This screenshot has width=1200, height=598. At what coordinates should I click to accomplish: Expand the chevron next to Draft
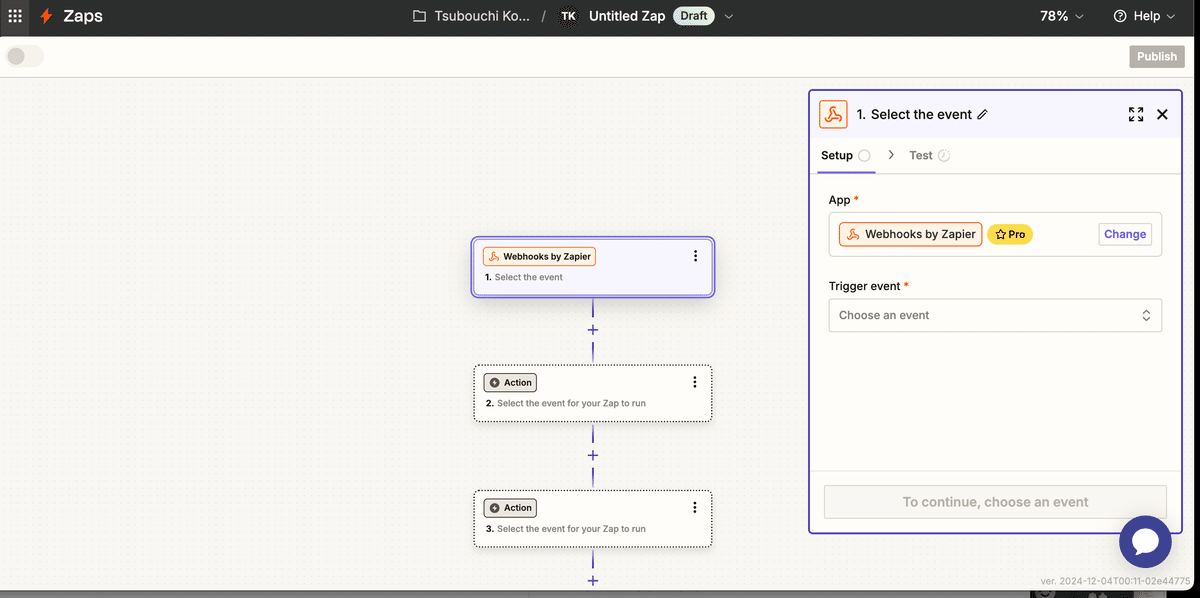[x=728, y=16]
